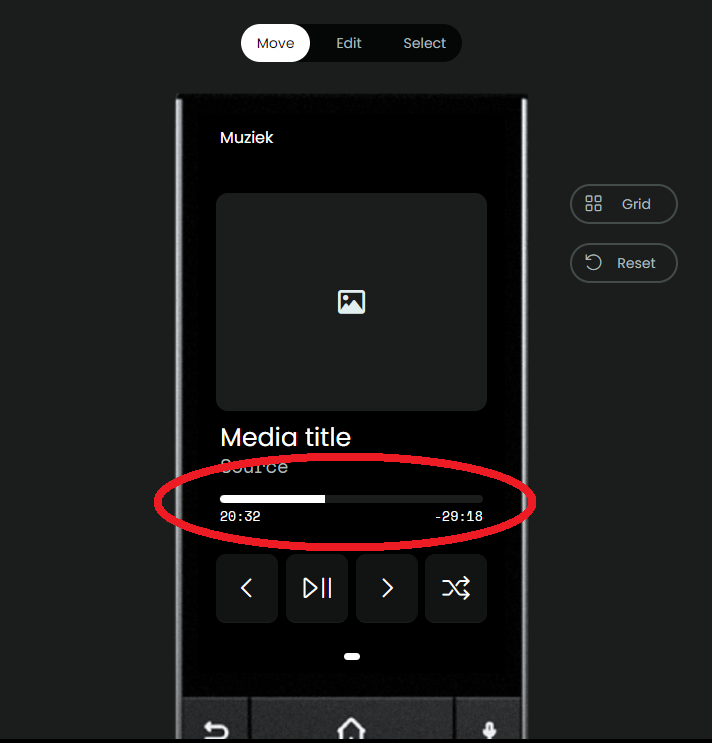Click the four-squares Grid icon
The width and height of the screenshot is (712, 743).
click(x=593, y=203)
